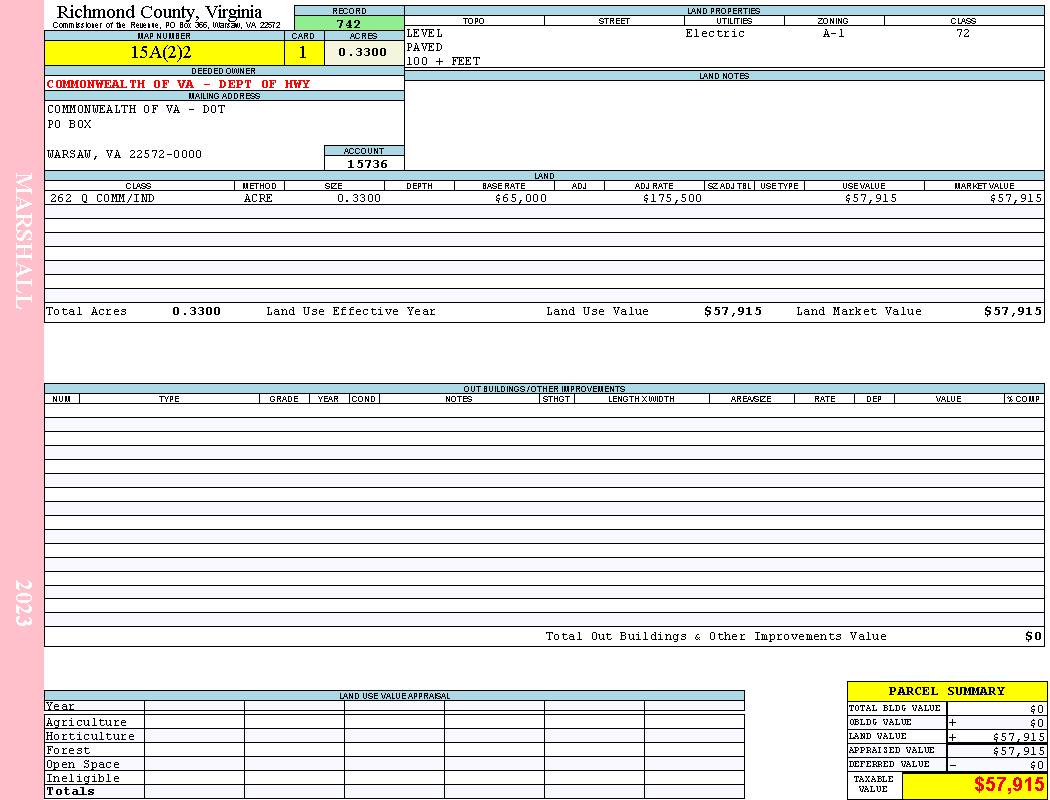1050x800 pixels.
Task: Click the Land Market Value total $57,915
Action: point(1013,311)
